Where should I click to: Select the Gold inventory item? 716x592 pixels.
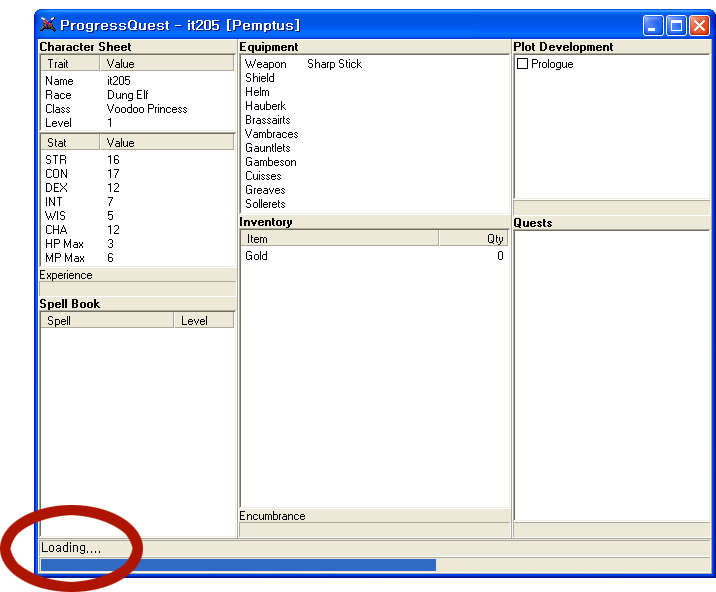(374, 256)
